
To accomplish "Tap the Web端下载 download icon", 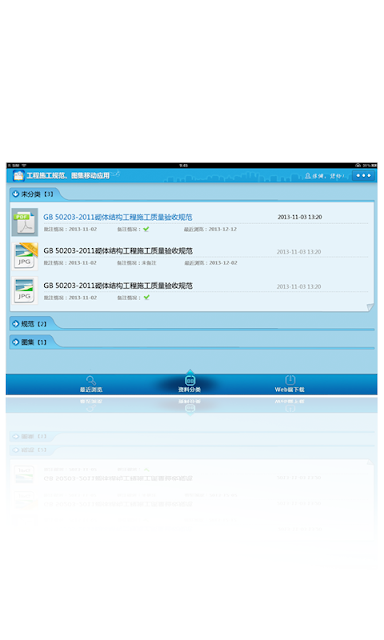I will pyautogui.click(x=290, y=380).
